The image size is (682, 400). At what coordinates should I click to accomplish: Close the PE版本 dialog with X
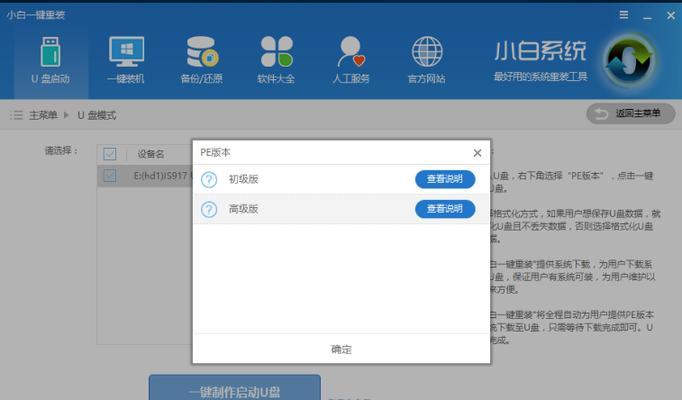click(477, 153)
